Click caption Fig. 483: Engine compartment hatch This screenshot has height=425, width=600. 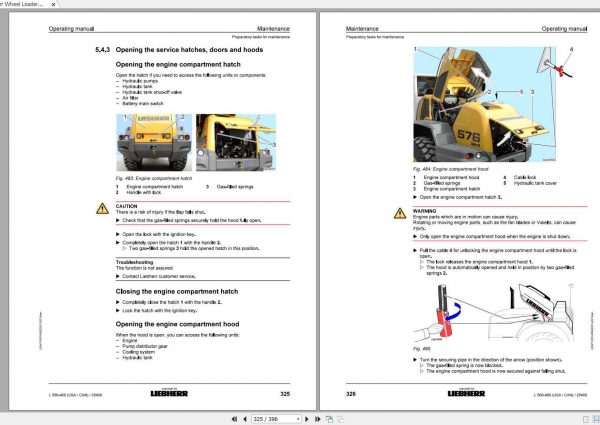tap(154, 178)
